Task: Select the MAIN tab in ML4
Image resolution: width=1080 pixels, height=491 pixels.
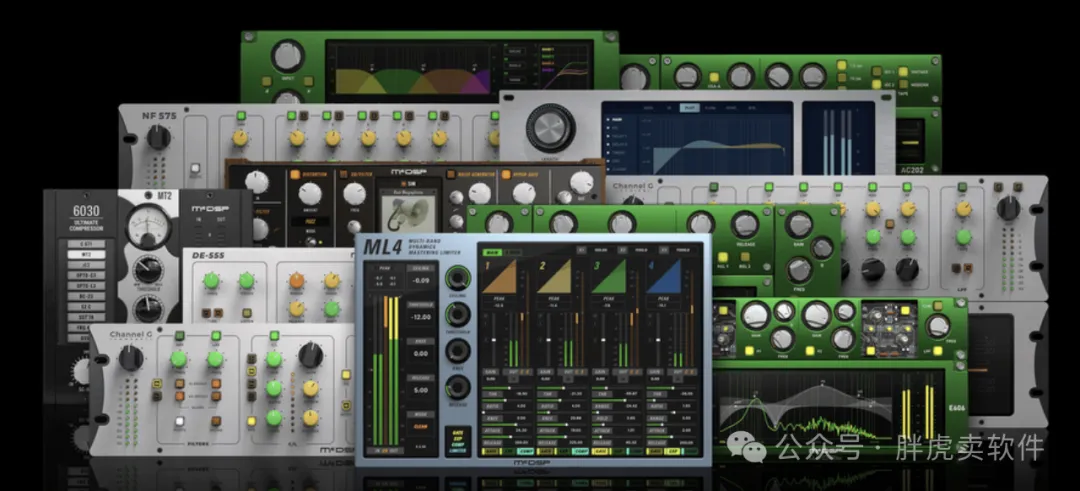Action: 492,253
